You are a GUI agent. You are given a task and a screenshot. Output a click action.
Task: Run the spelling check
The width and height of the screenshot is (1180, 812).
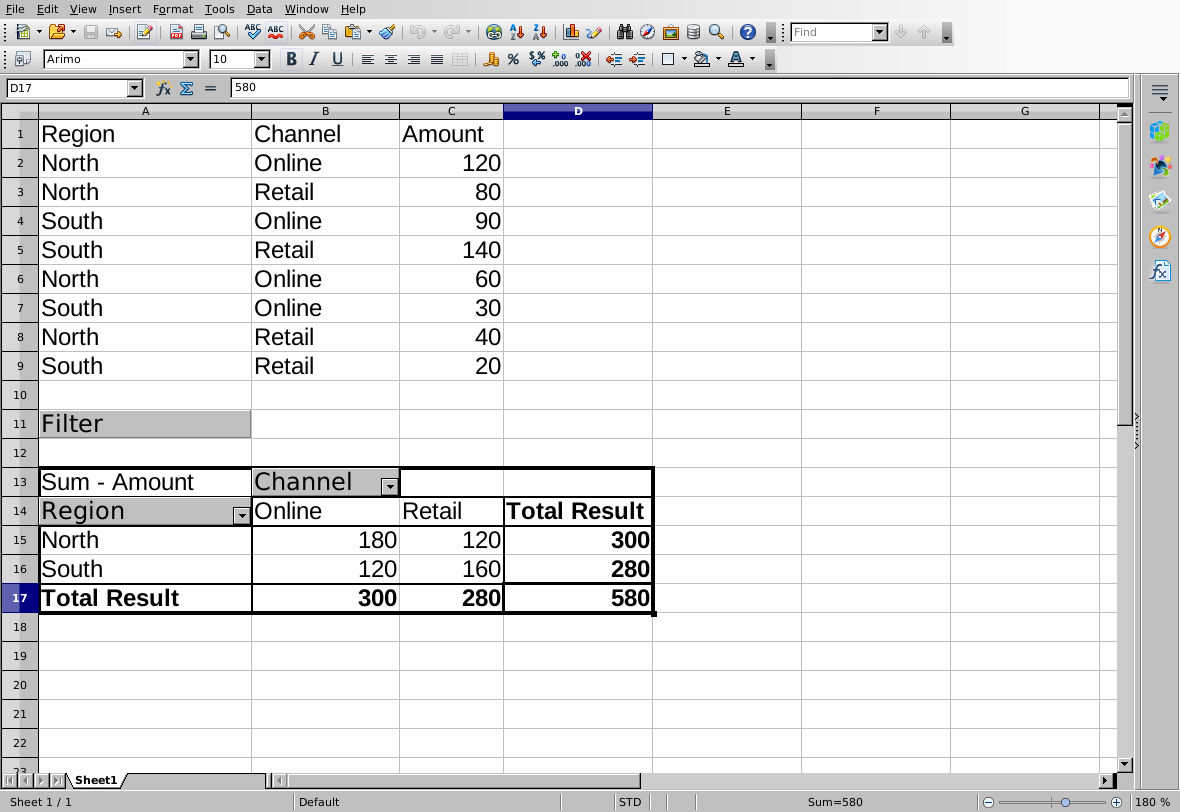point(253,32)
